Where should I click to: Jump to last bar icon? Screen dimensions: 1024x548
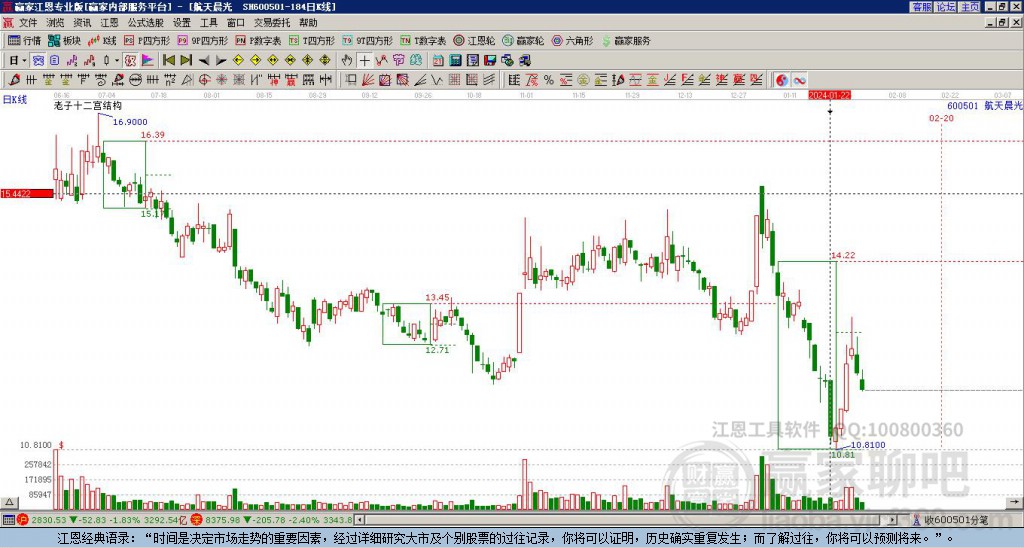click(186, 61)
